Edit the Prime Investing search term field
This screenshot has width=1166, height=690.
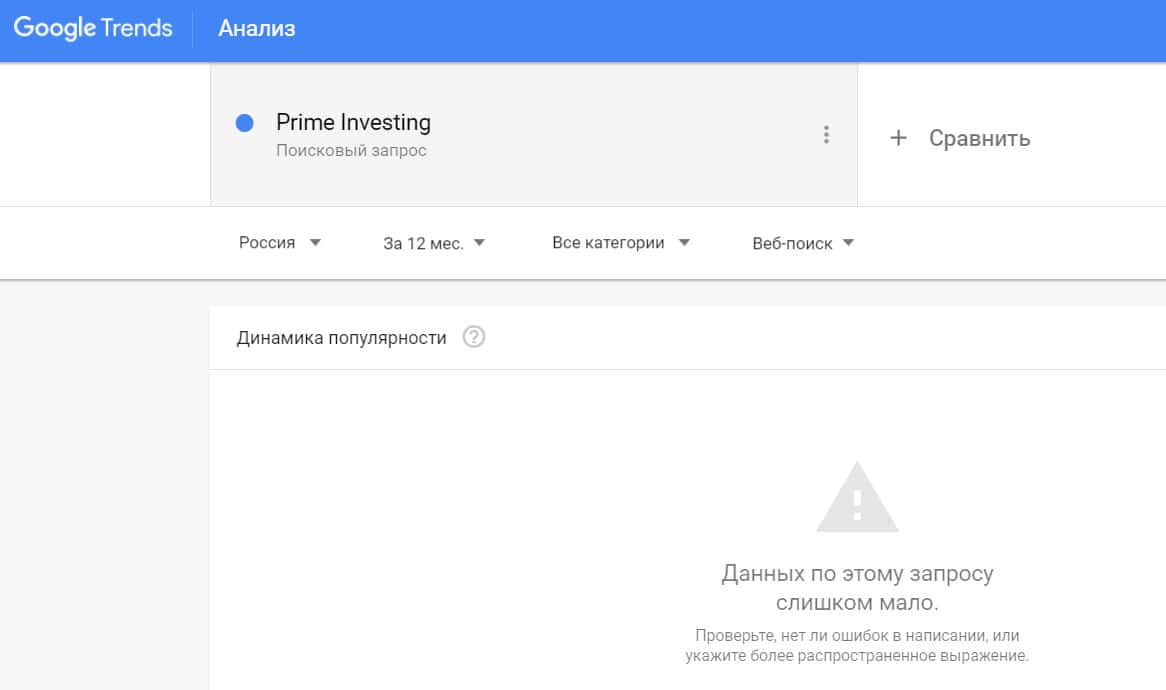[353, 123]
